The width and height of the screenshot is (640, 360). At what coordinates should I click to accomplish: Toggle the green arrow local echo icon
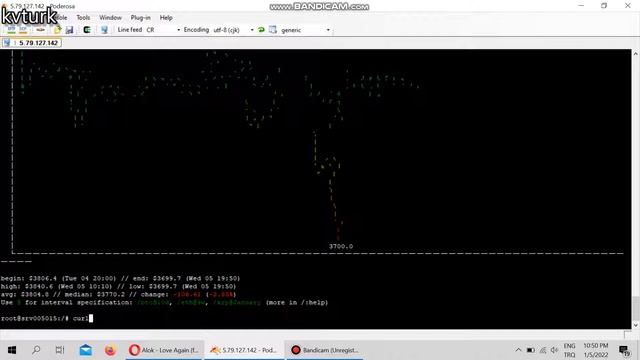click(261, 30)
